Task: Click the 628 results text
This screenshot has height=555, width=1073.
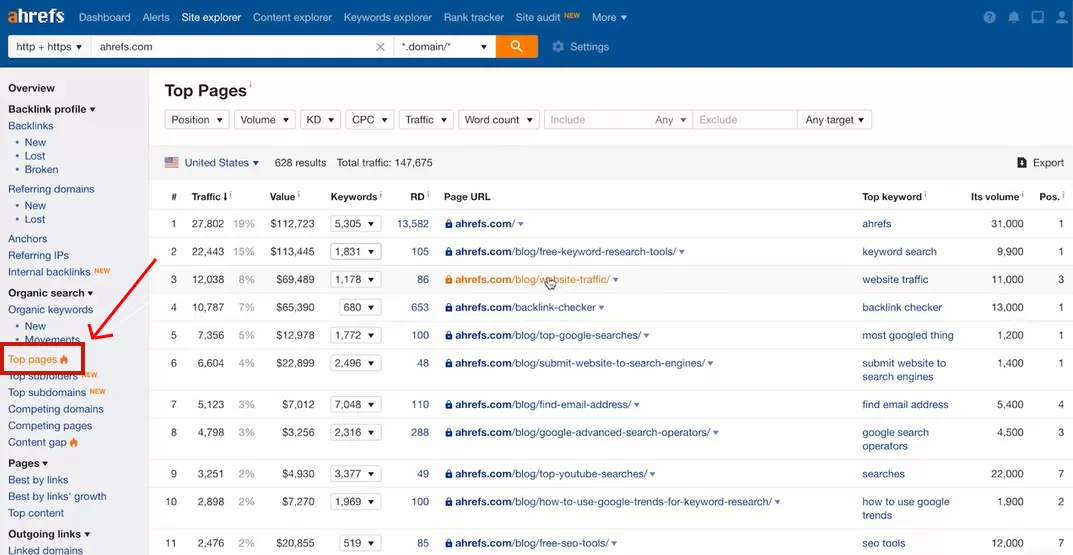Action: [300, 163]
